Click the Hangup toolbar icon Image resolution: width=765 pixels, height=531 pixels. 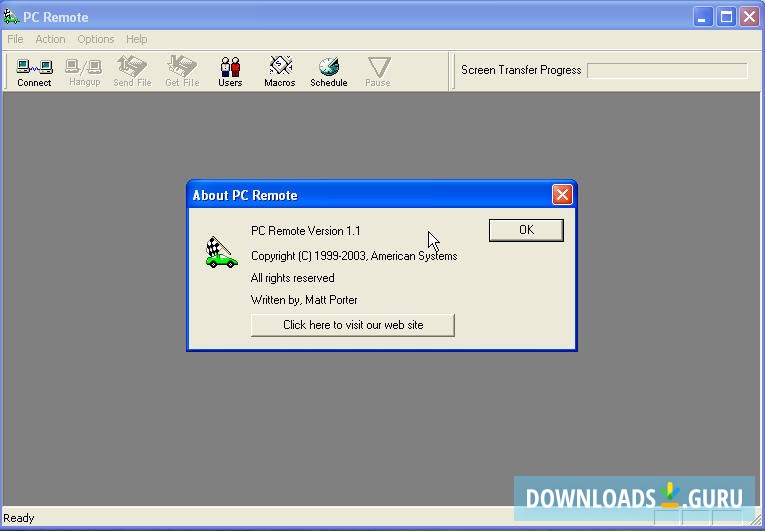(84, 72)
